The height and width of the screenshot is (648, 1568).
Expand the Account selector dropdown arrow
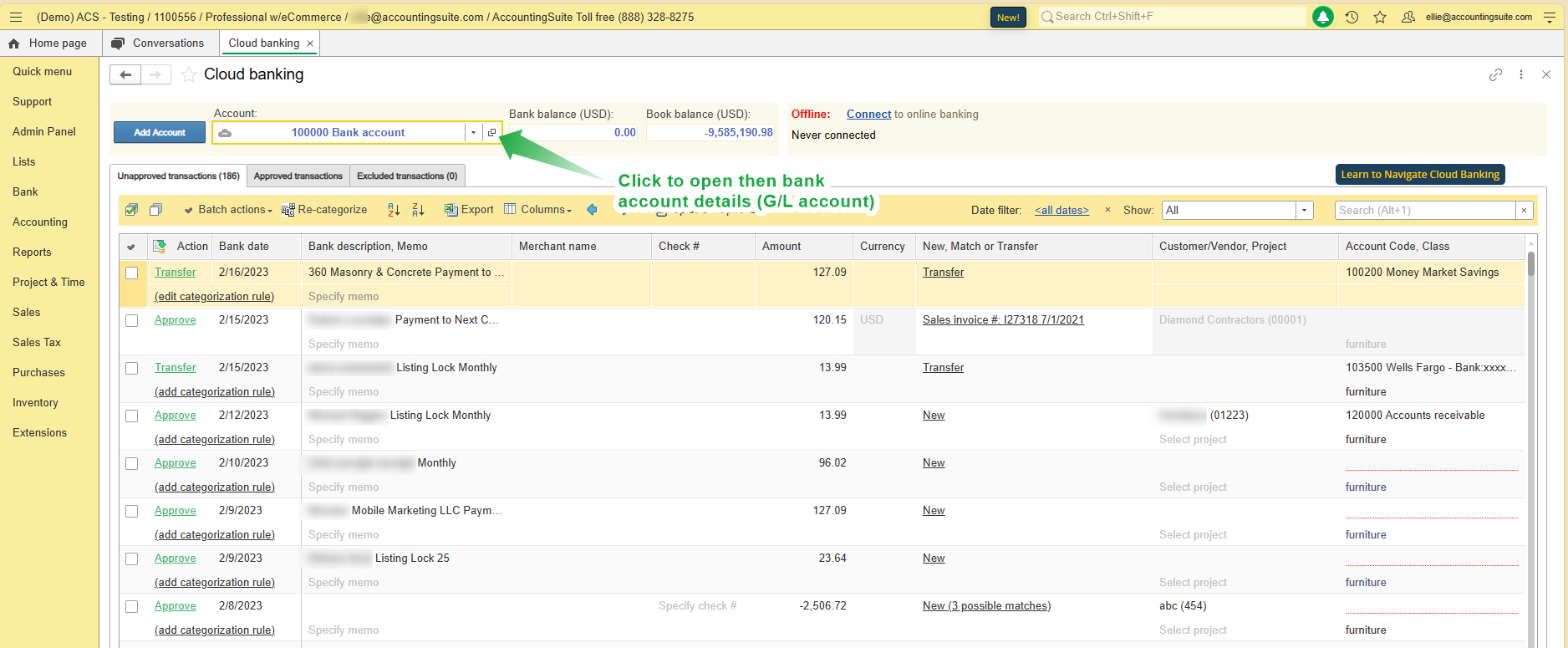click(x=473, y=132)
